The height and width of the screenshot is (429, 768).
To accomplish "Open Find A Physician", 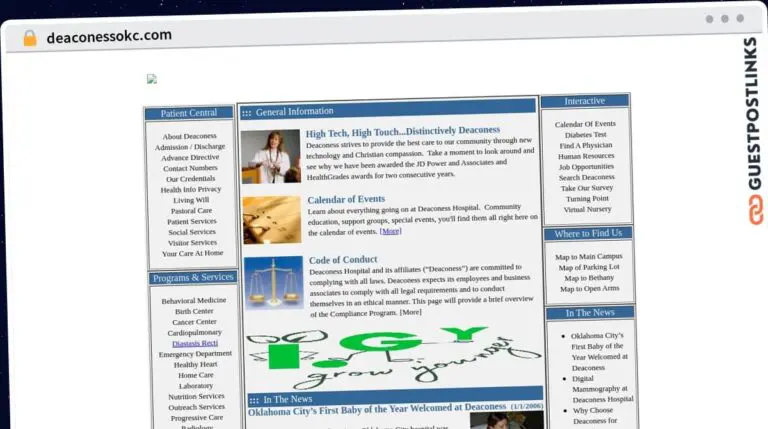I will click(586, 145).
